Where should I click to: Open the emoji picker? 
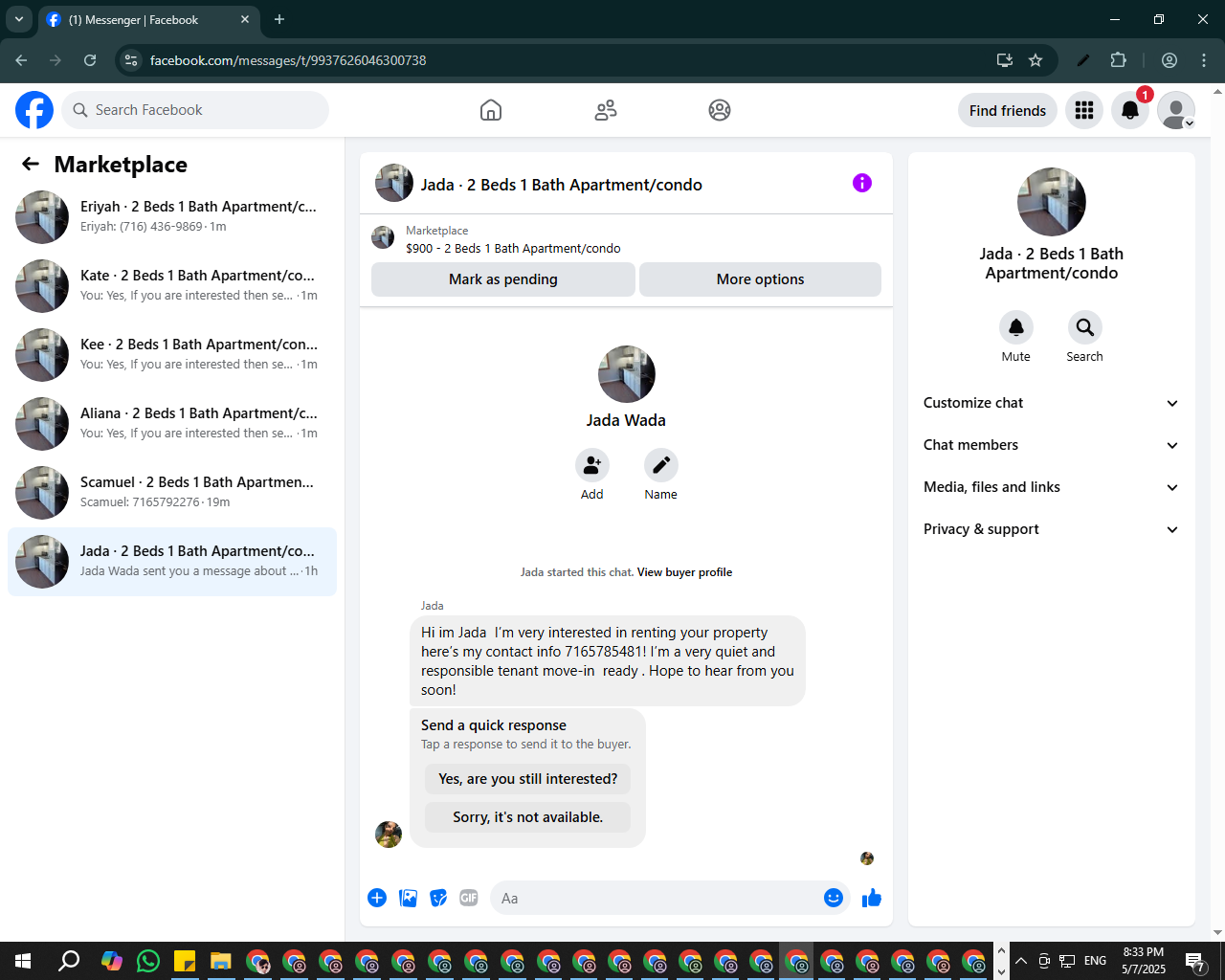click(x=834, y=898)
